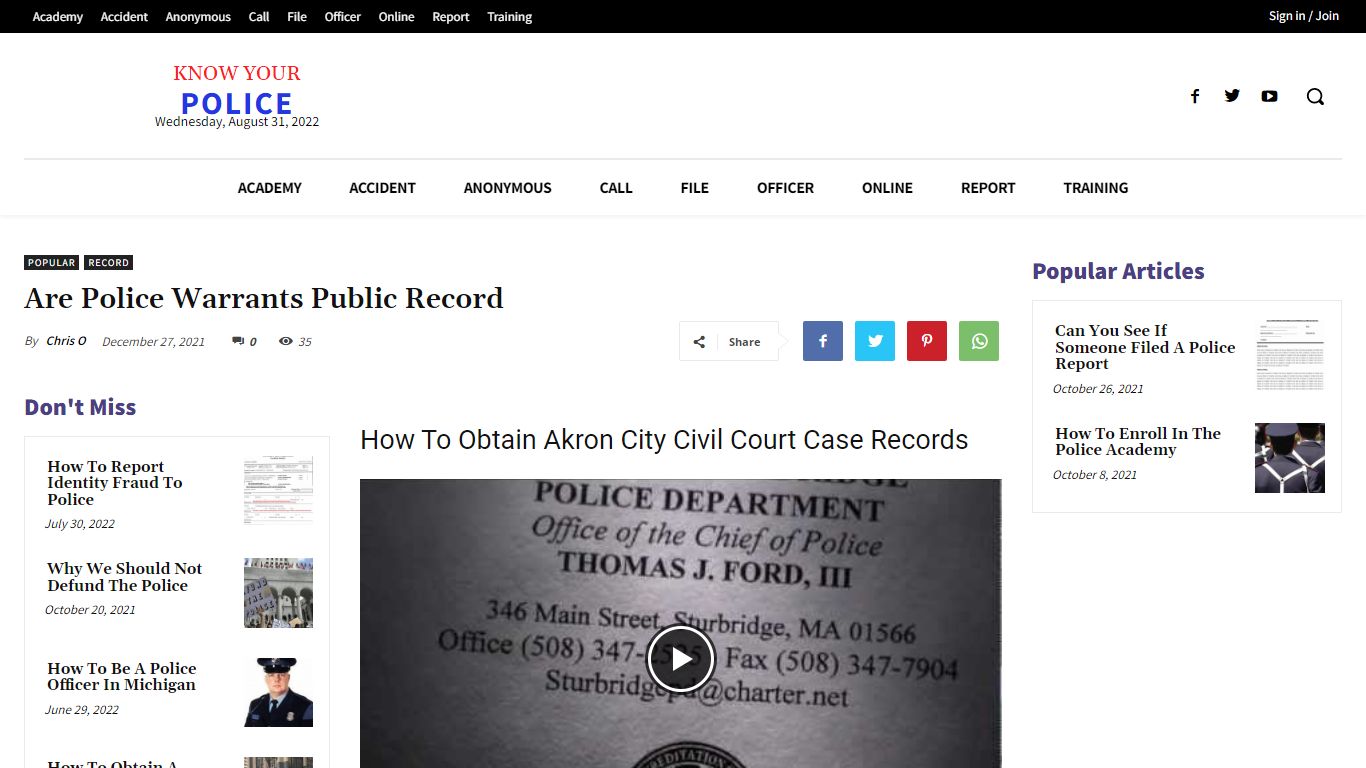
Task: Open Call in the top black bar
Action: pyautogui.click(x=259, y=17)
